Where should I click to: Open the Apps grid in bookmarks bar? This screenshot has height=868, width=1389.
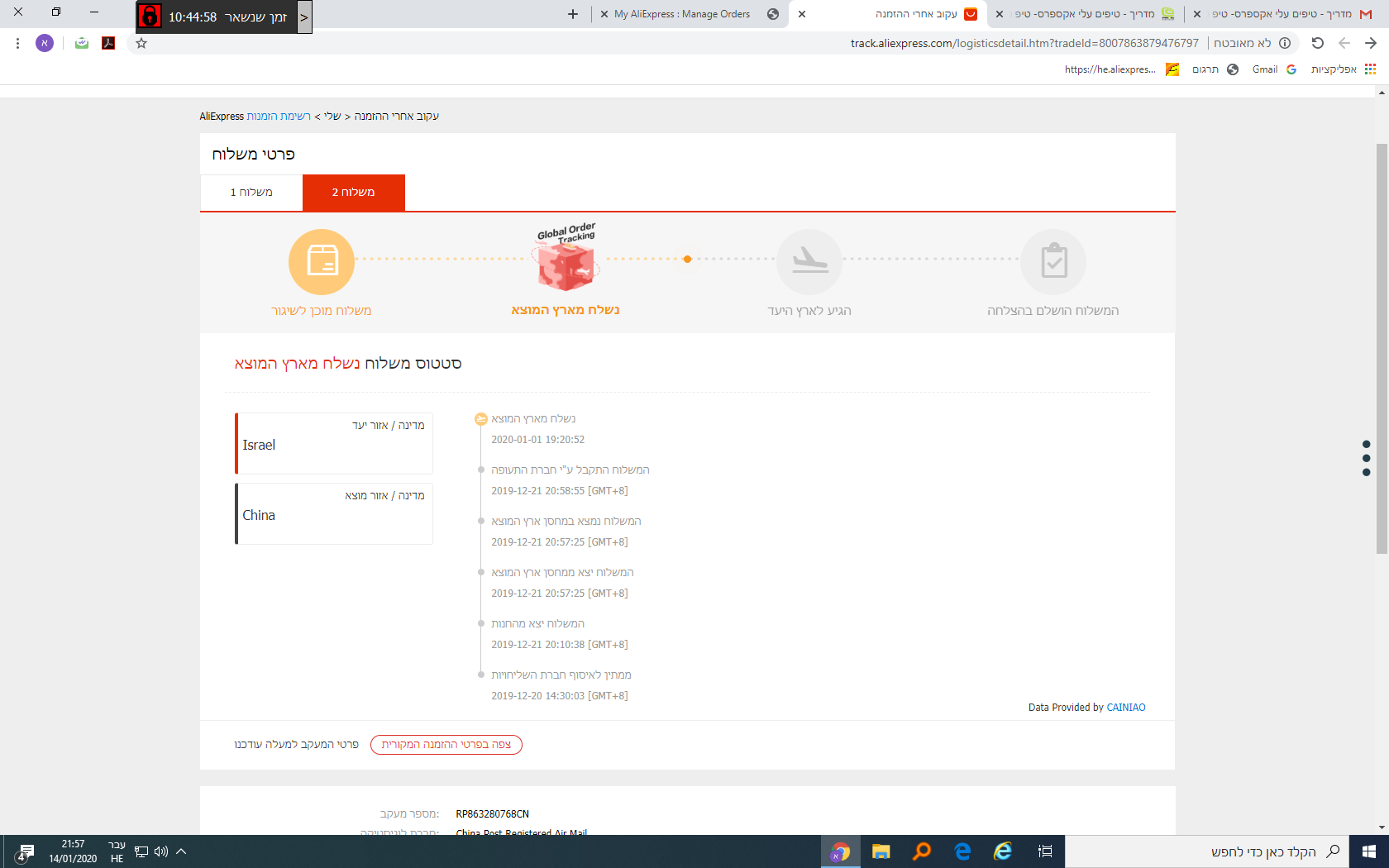click(x=1371, y=69)
